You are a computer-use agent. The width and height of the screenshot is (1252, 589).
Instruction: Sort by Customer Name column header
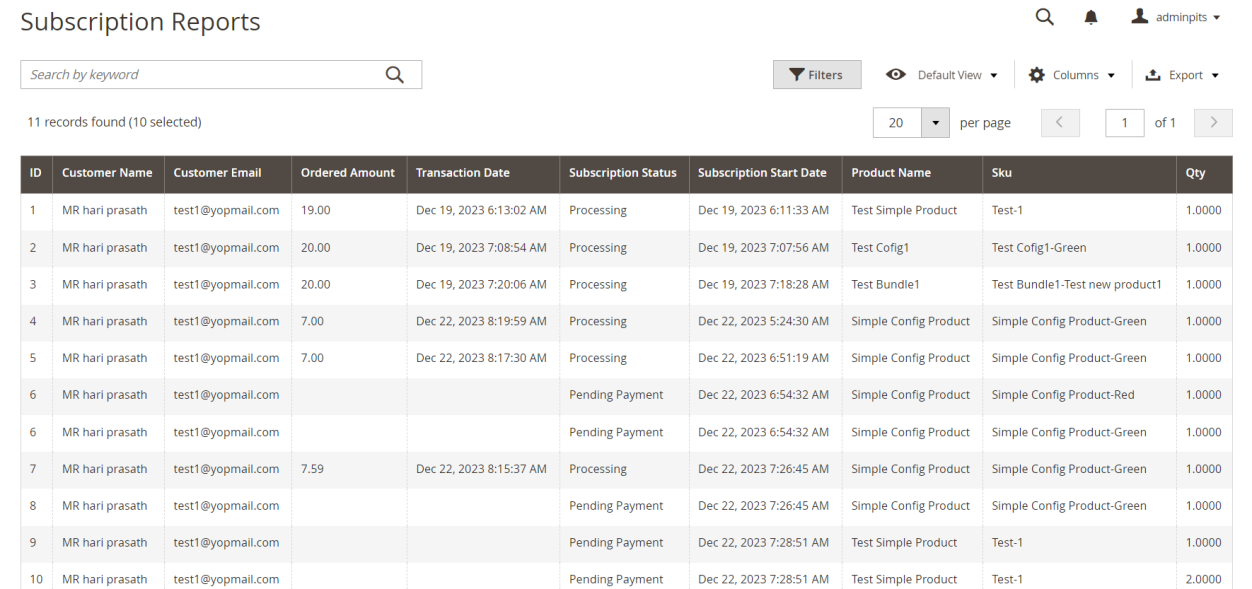[x=107, y=173]
